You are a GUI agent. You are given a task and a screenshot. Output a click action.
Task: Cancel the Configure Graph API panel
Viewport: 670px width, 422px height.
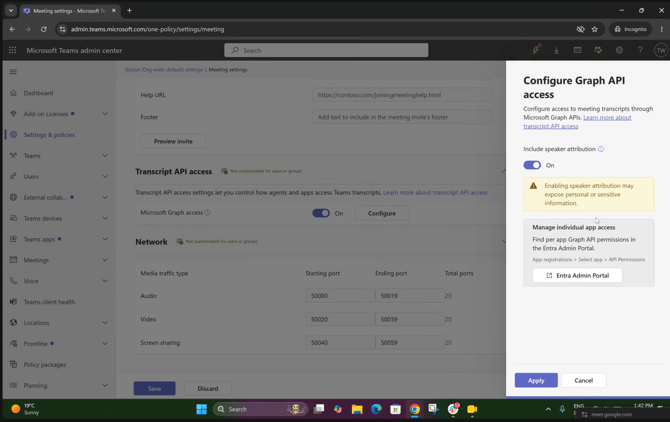(x=584, y=380)
